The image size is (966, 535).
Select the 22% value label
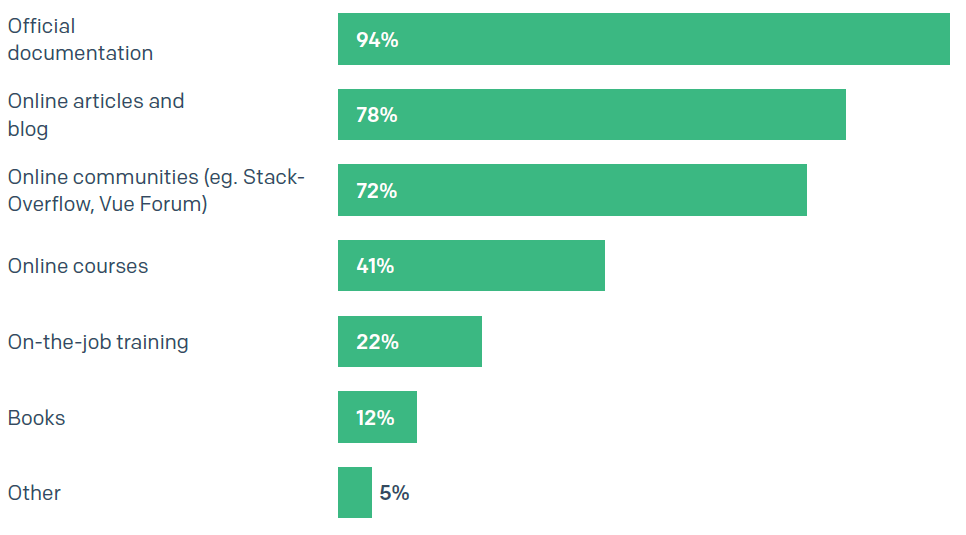377,342
